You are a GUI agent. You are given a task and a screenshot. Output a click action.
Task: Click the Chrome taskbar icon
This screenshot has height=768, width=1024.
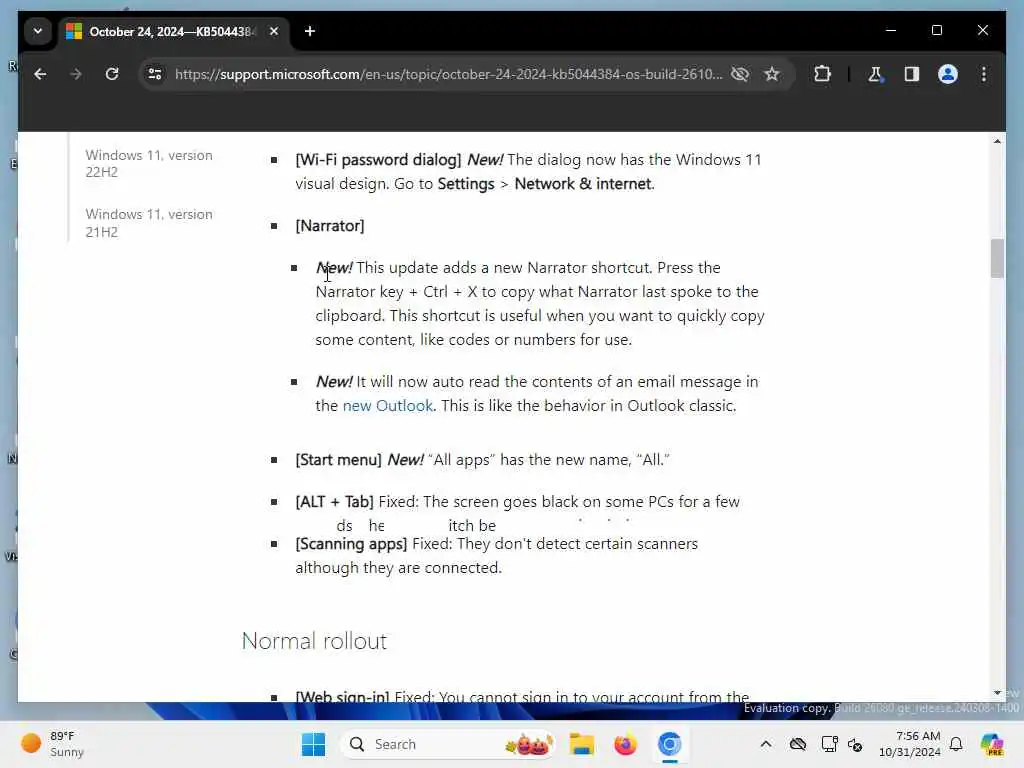pos(669,744)
